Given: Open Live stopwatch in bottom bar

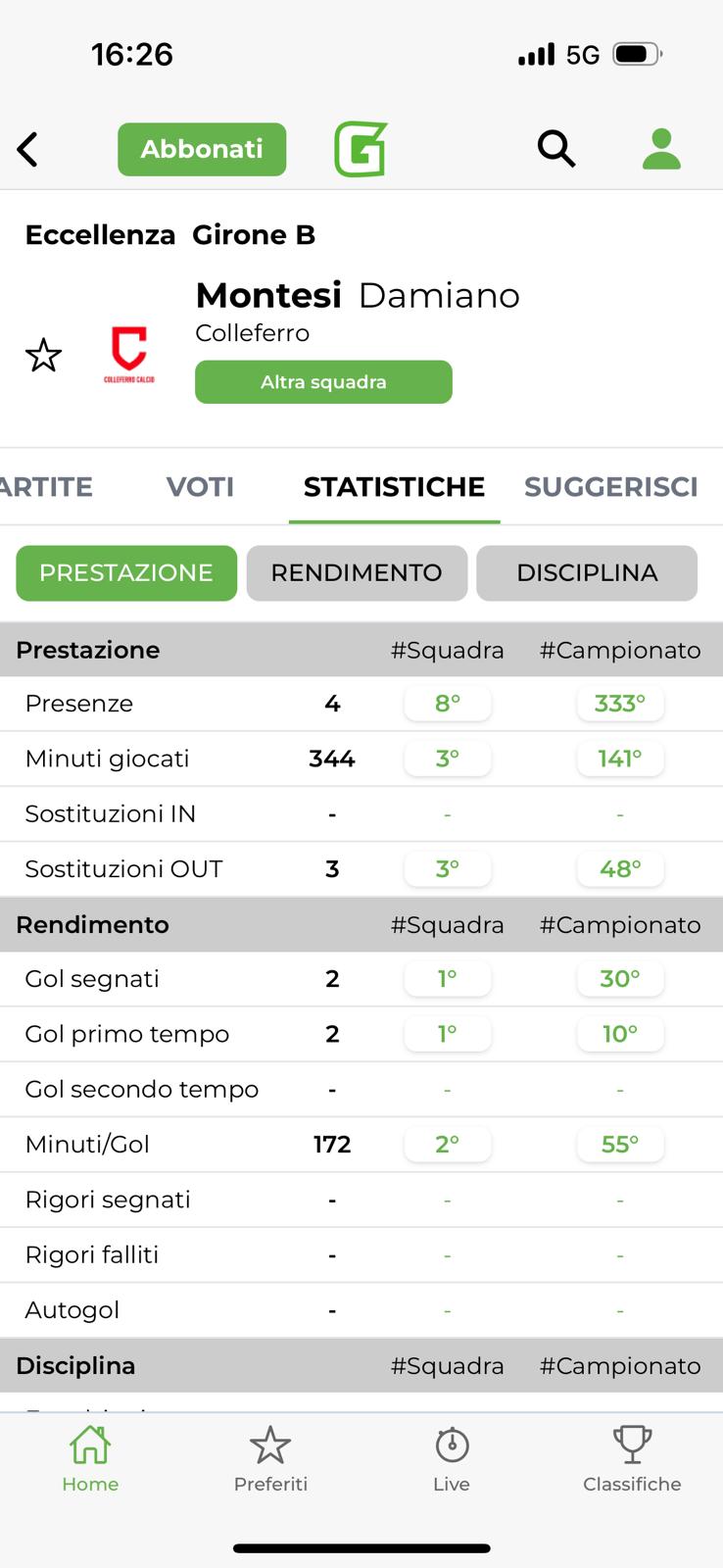Looking at the screenshot, I should click(x=452, y=1458).
